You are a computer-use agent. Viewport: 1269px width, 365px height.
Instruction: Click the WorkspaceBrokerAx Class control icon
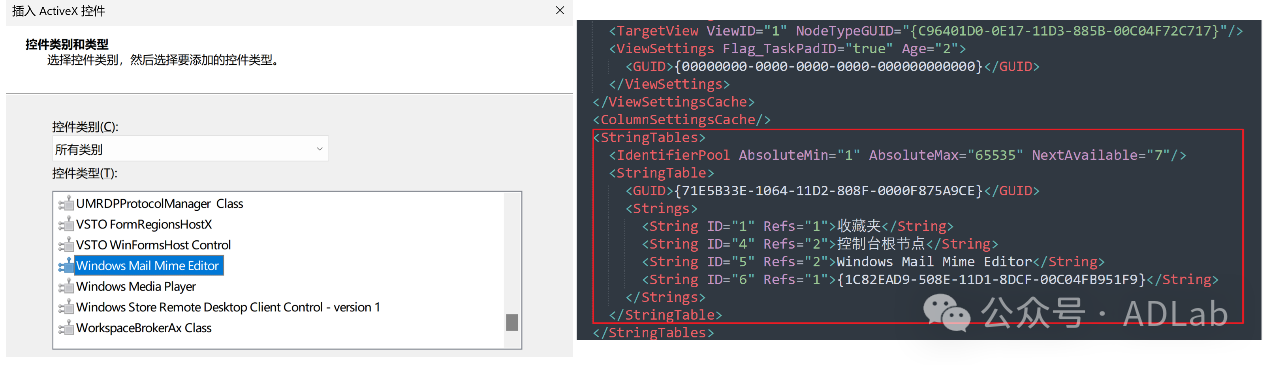66,328
